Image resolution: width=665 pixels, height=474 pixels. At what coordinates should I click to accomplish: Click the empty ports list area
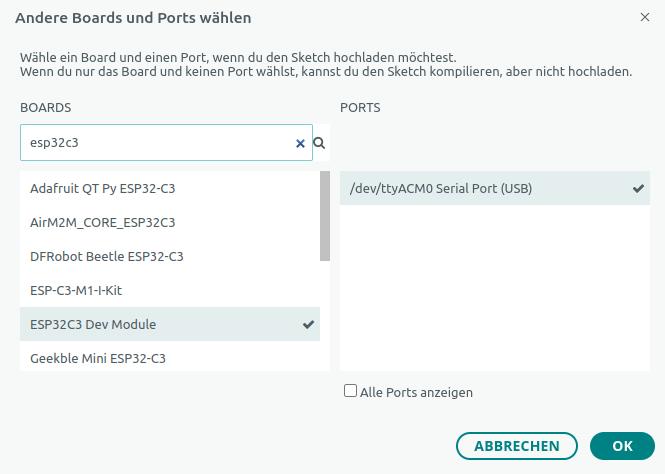click(494, 290)
